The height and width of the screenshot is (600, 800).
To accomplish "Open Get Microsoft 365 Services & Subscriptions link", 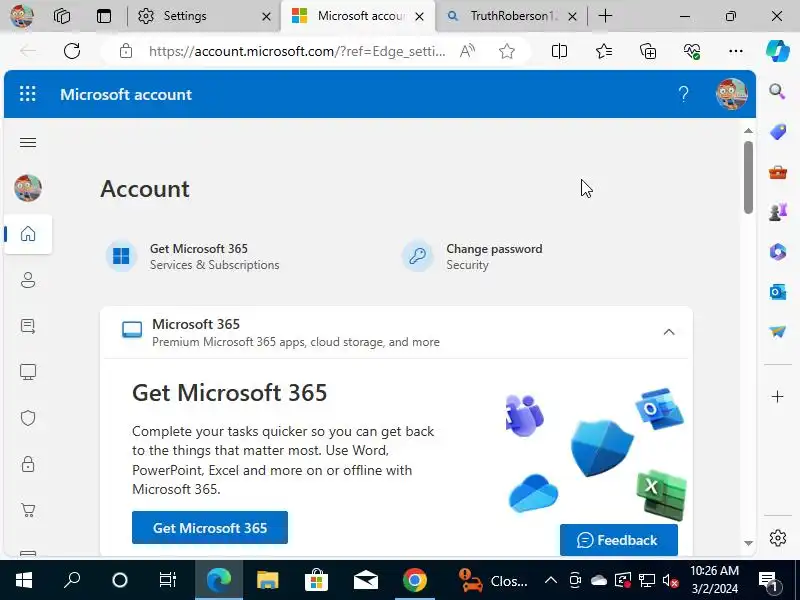I will tap(193, 256).
